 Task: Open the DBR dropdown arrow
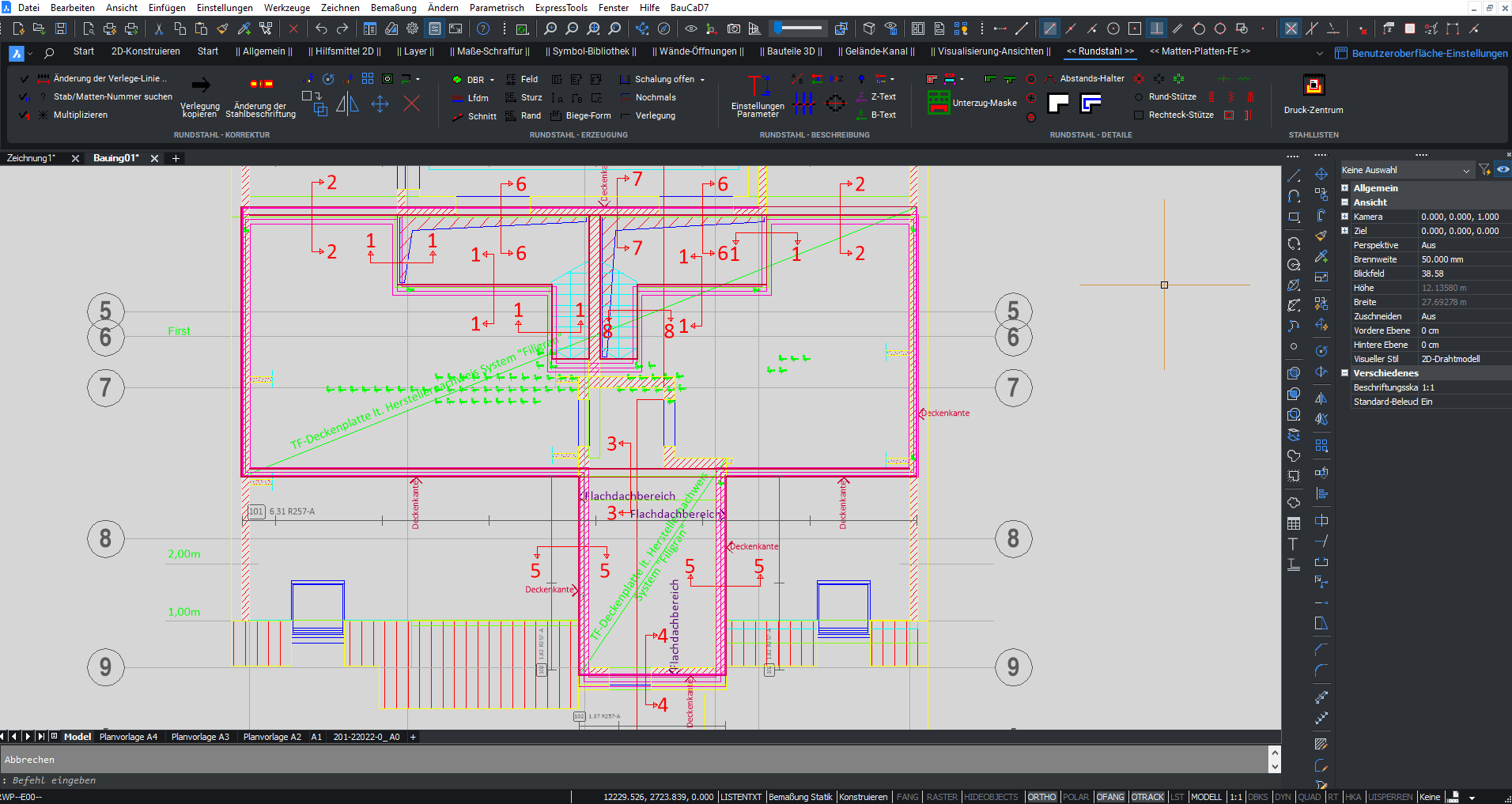(492, 80)
